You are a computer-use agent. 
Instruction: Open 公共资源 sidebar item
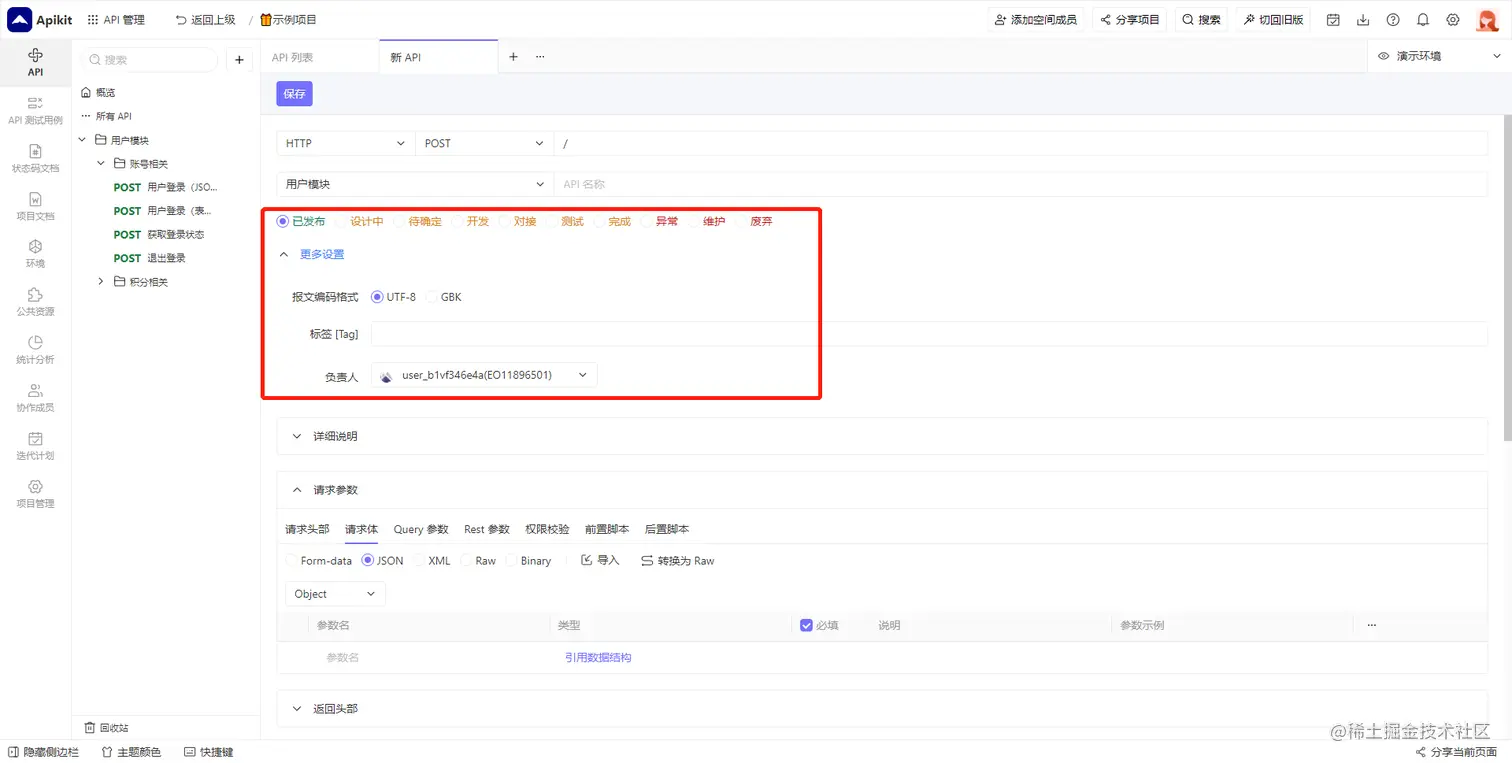35,302
